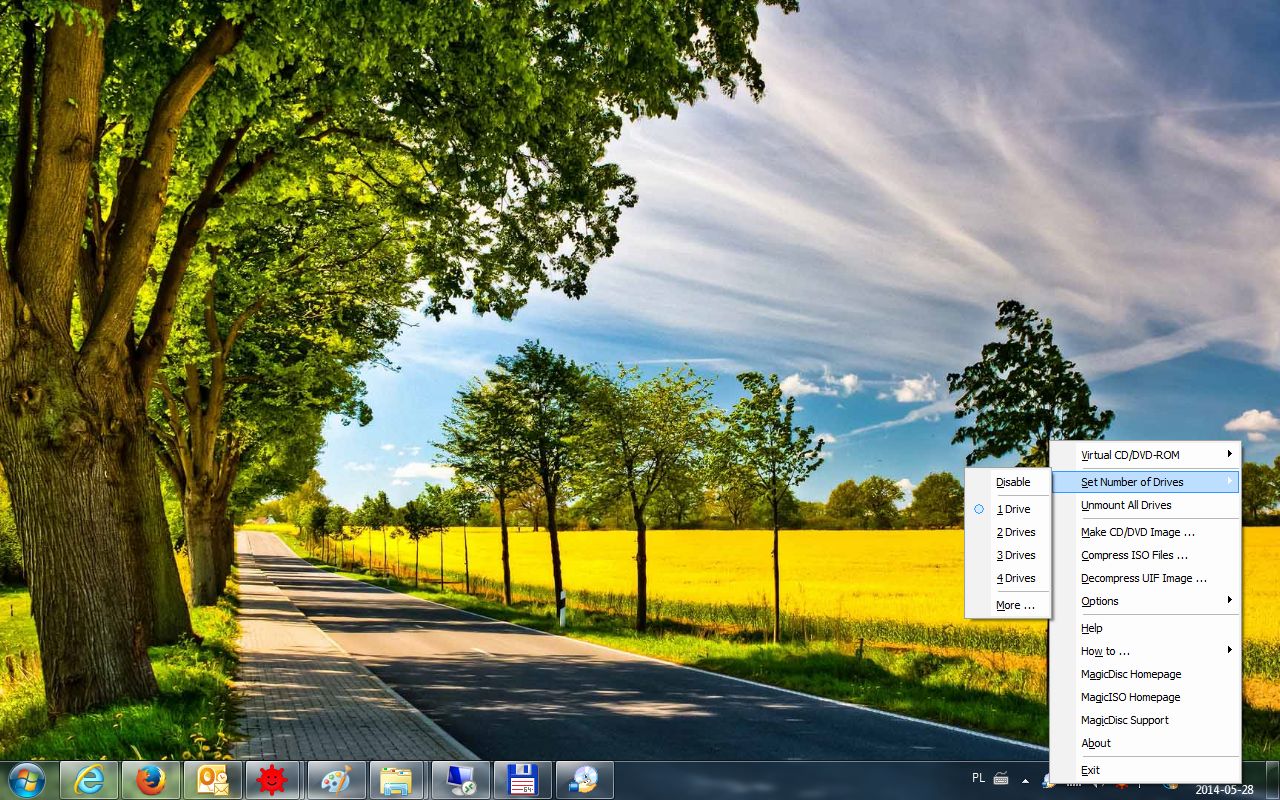Open the About entry
This screenshot has width=1280, height=800.
(x=1145, y=743)
